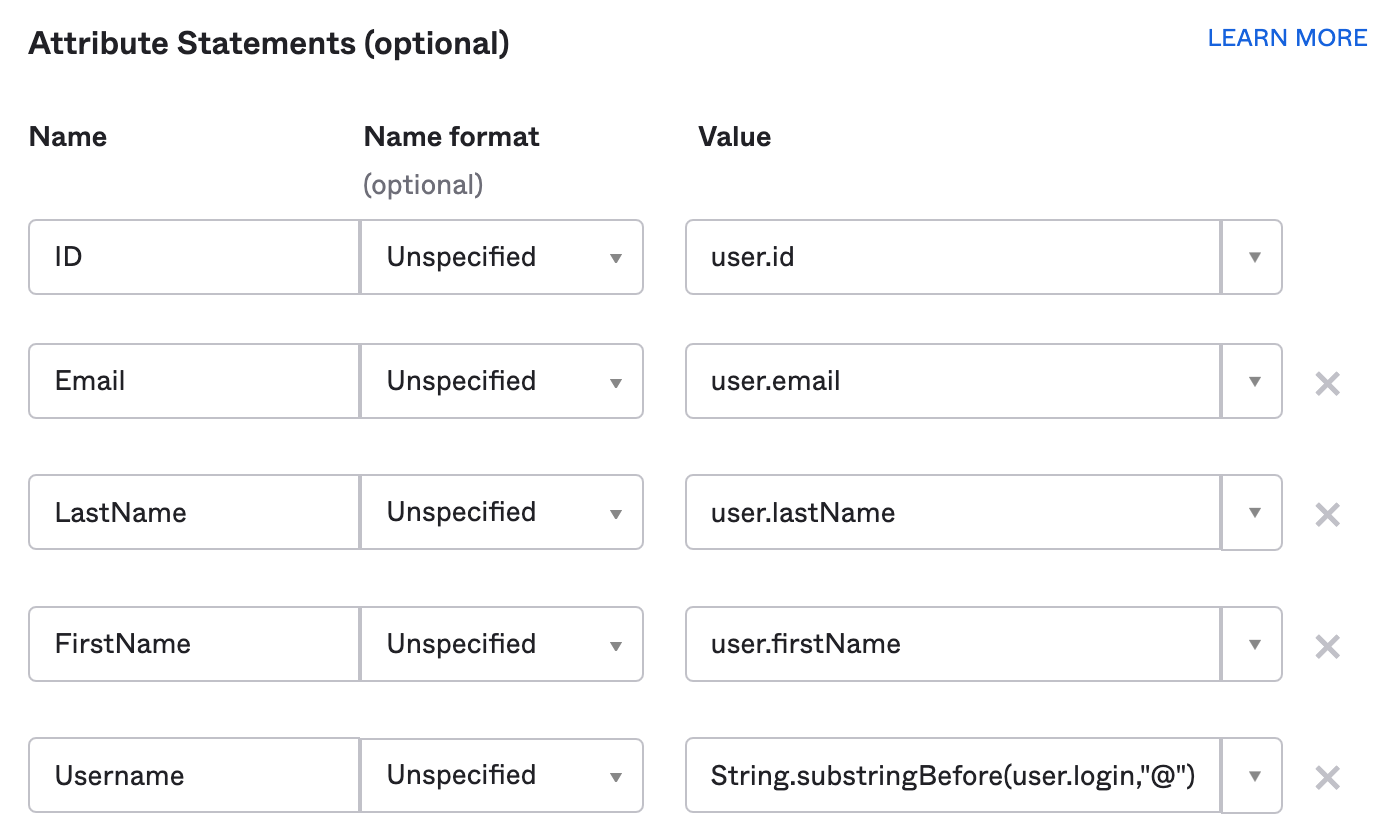Remove the Username attribute statement
Image resolution: width=1394 pixels, height=830 pixels.
tap(1327, 776)
